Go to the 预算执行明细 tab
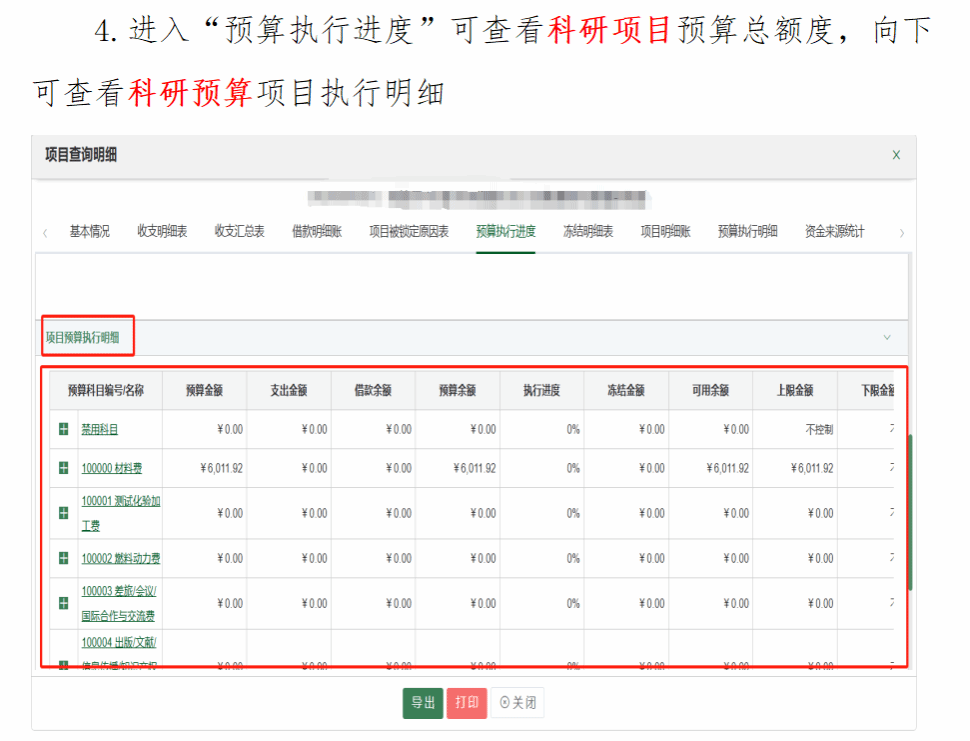Image resolution: width=970 pixels, height=741 pixels. click(747, 231)
